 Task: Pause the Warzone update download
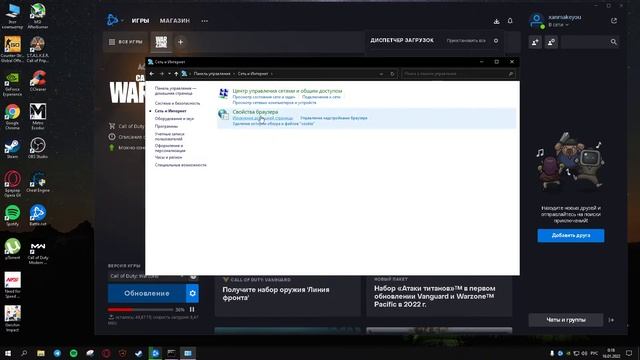point(192,309)
